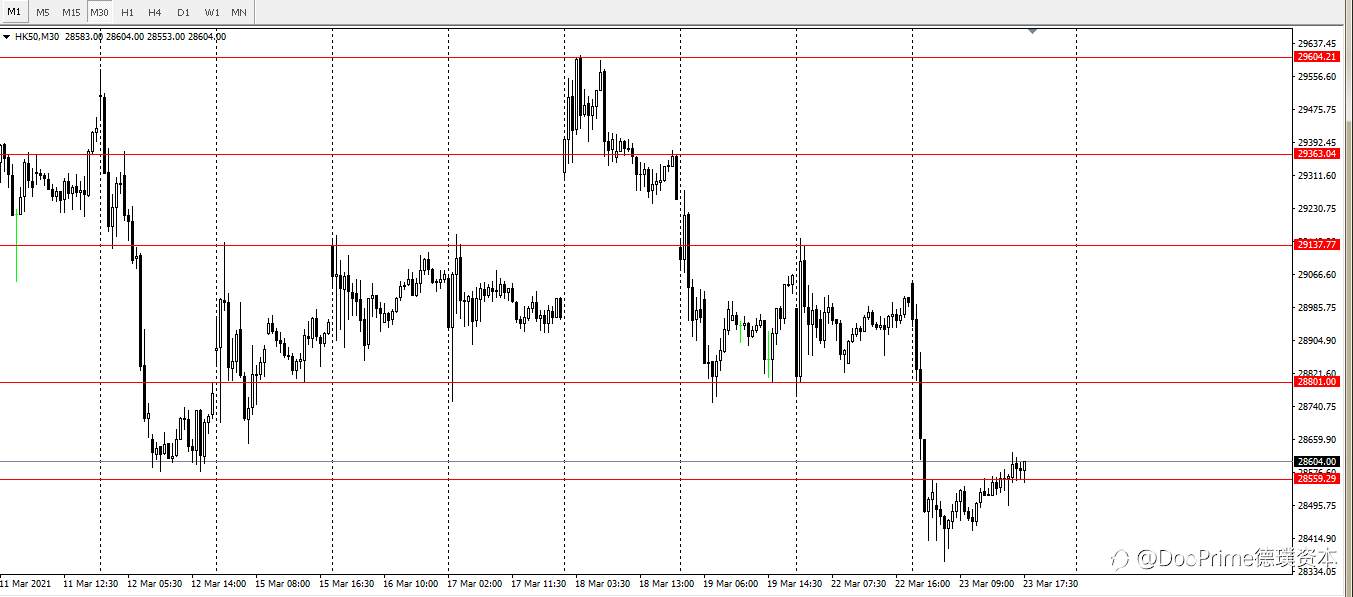Click the 23 Mar 17:30 time label
The image size is (1353, 597).
tap(1050, 583)
